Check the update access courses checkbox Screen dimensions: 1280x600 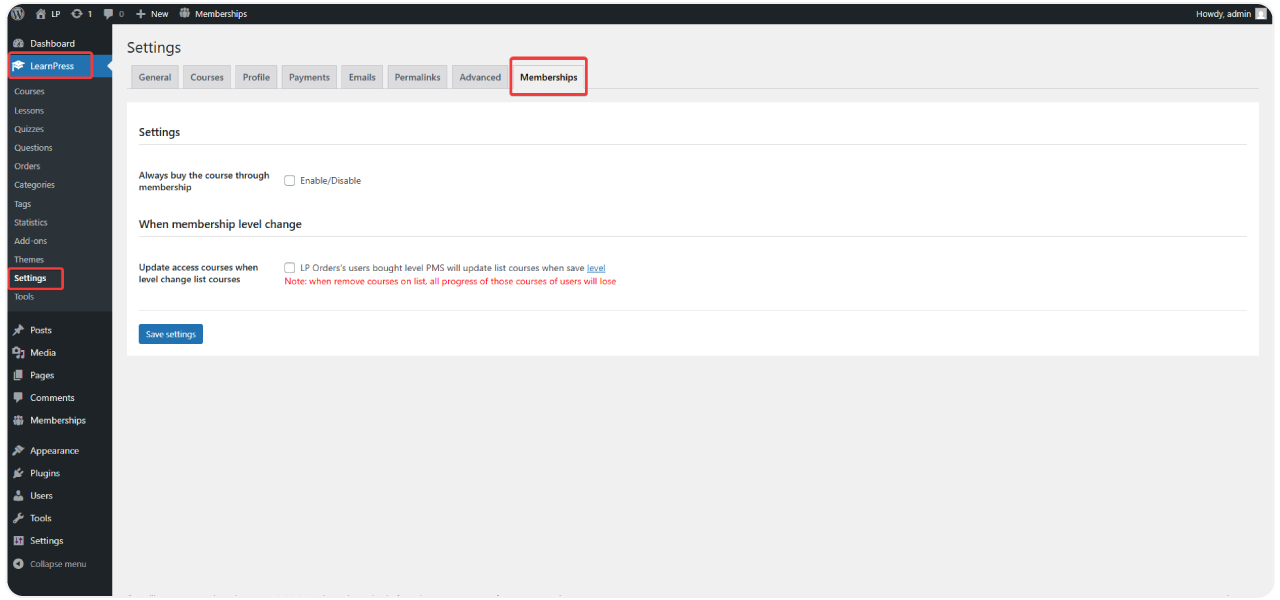[x=289, y=268]
